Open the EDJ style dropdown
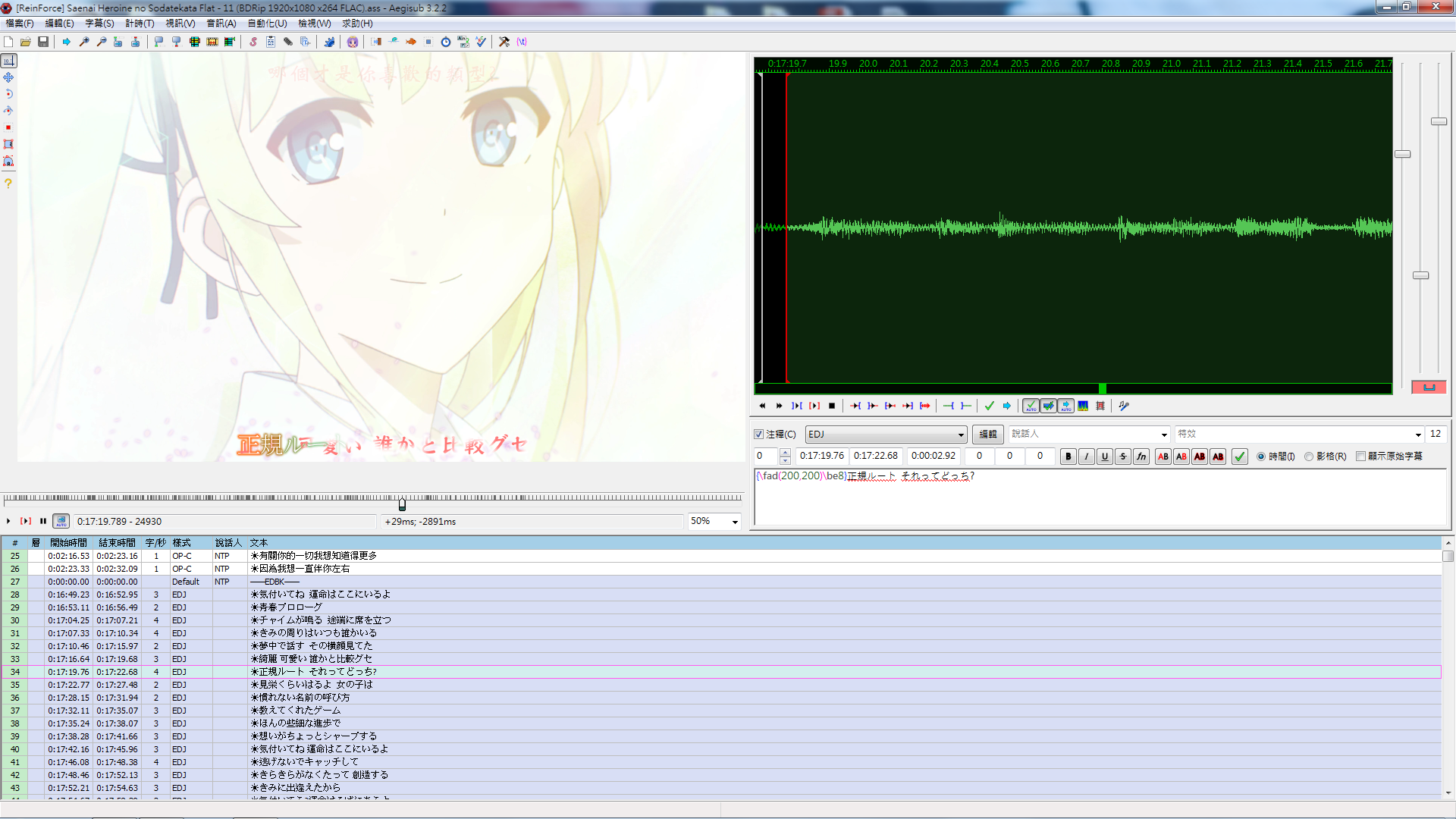Screen dimensions: 1456x819 [x=886, y=435]
